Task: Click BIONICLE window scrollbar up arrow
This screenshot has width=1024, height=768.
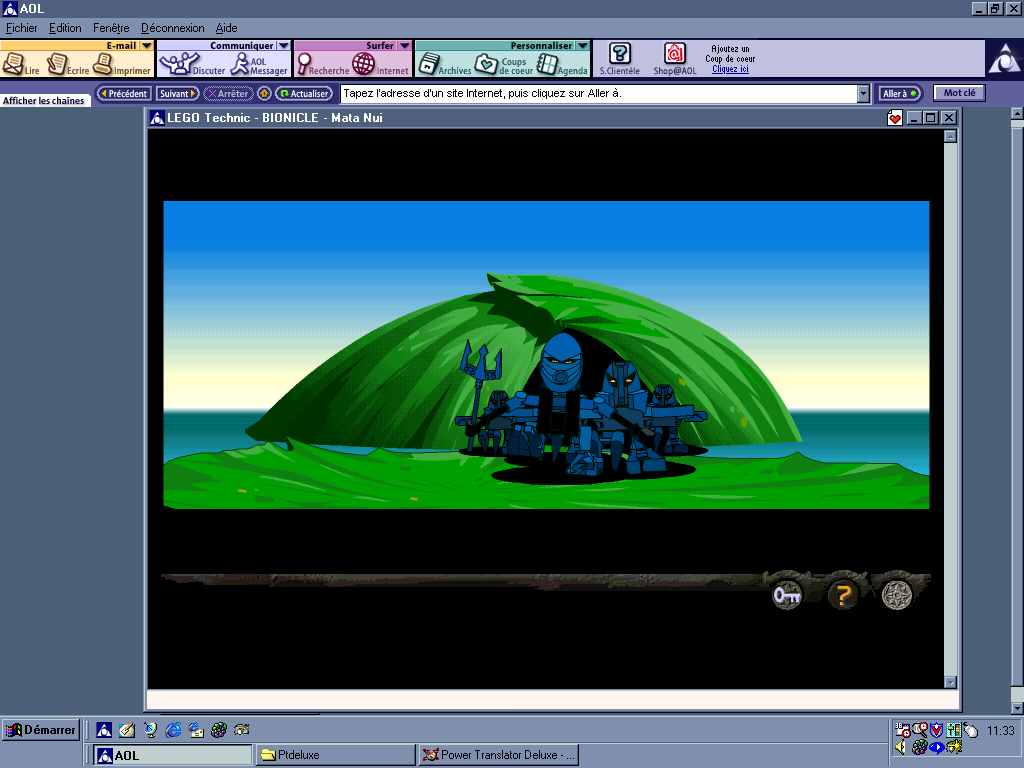Action: tap(951, 136)
